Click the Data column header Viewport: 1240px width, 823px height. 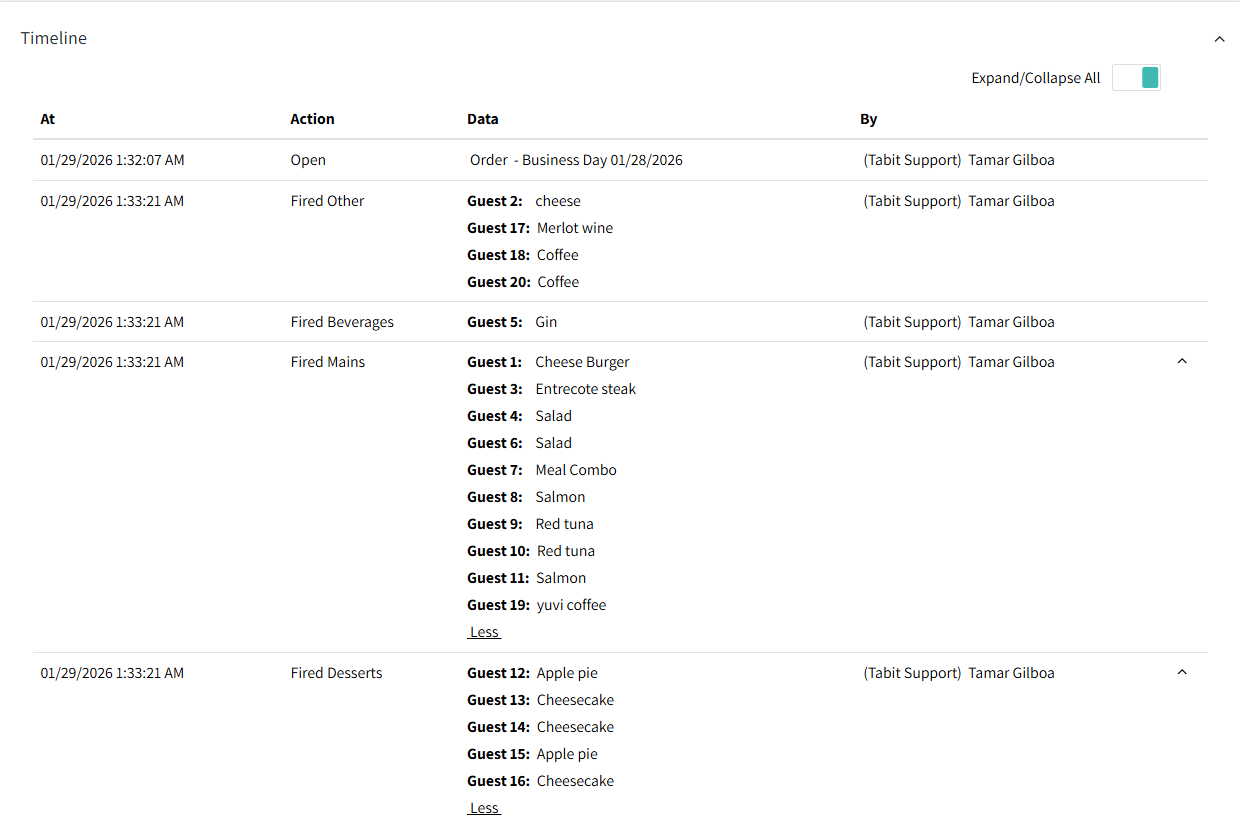click(482, 119)
